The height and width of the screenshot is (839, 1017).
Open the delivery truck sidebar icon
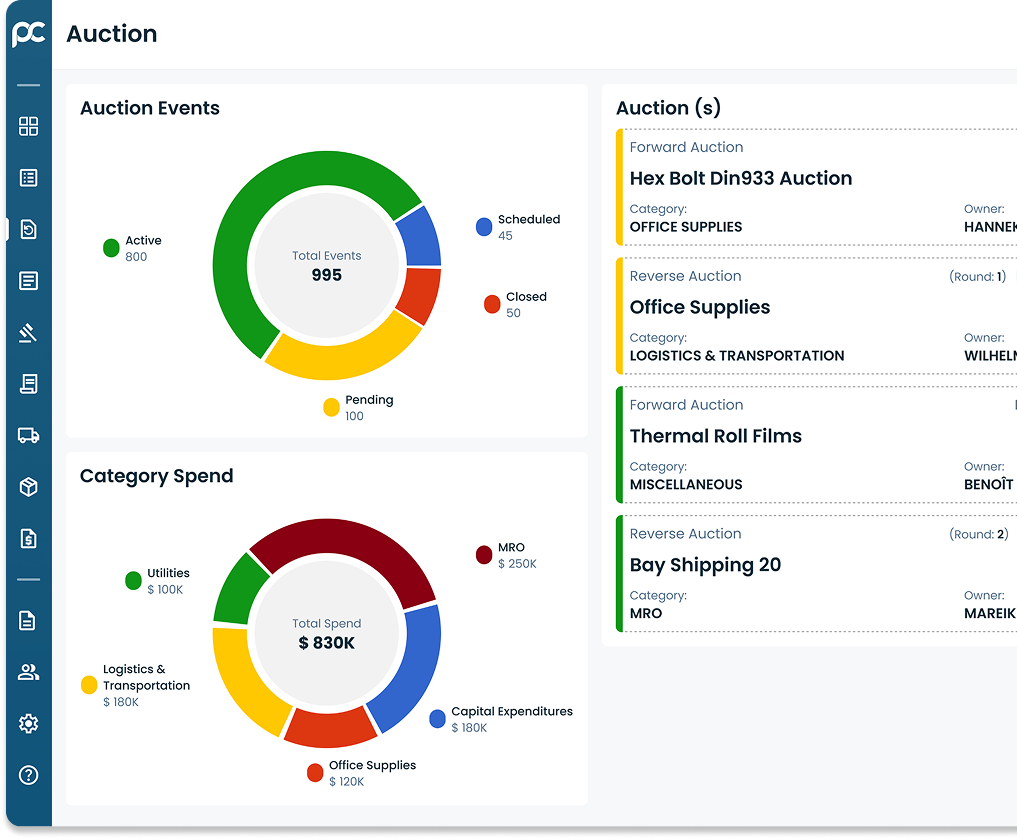pos(29,435)
